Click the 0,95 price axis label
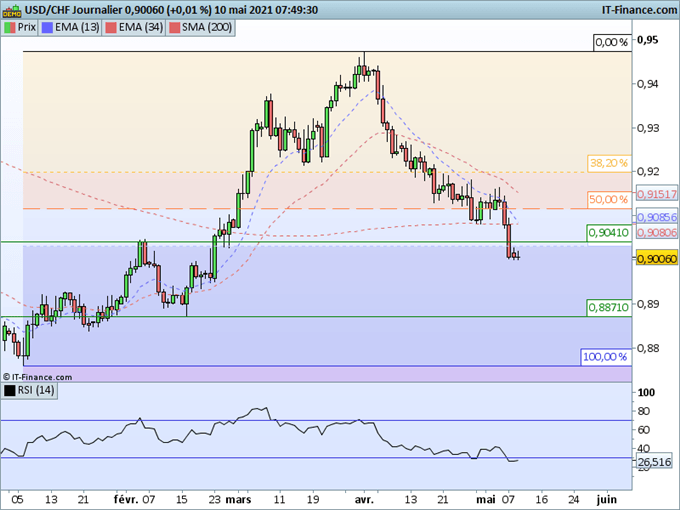This screenshot has height=510, width=680. 647,40
